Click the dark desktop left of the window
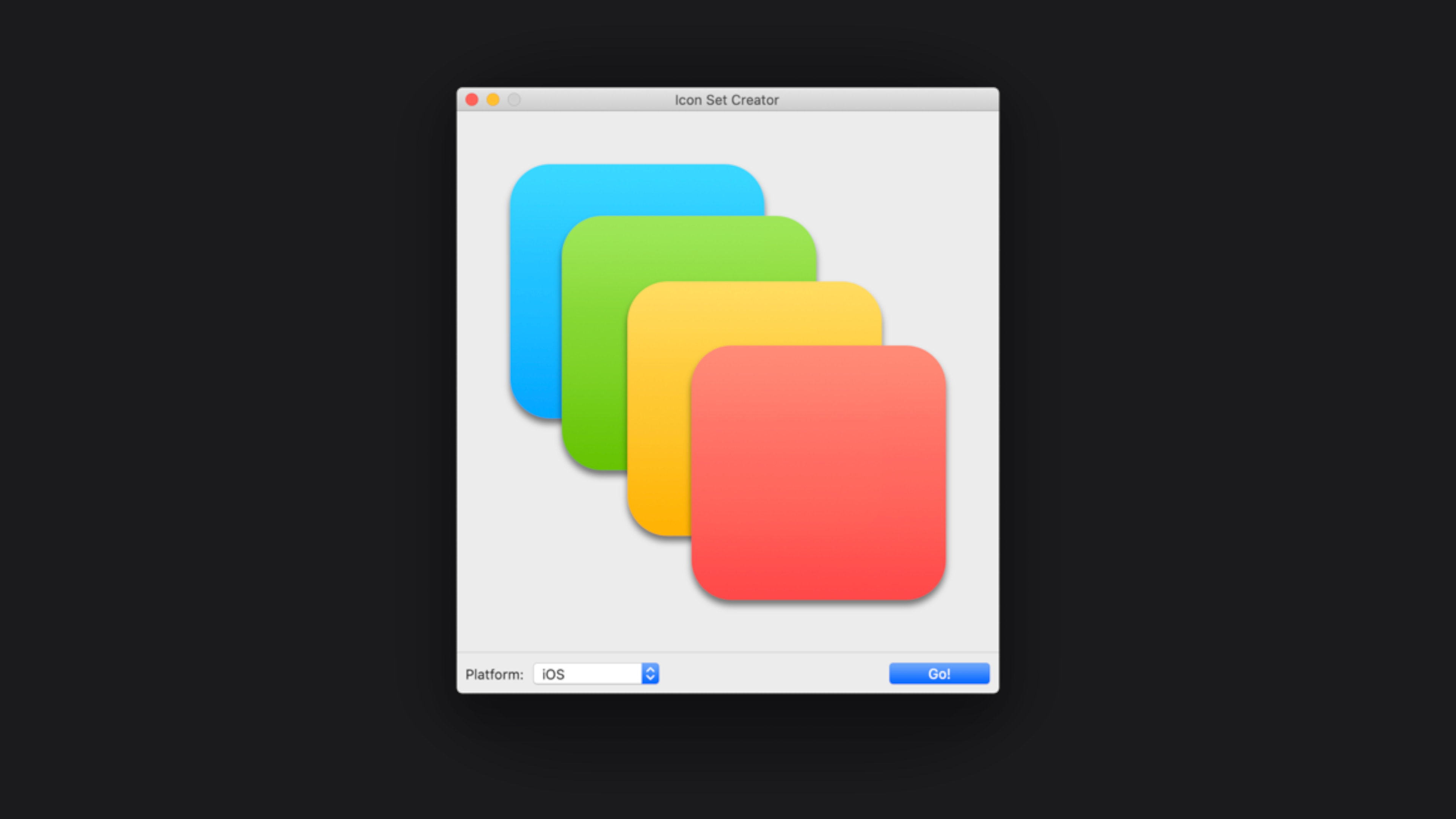This screenshot has width=1456, height=819. click(226, 395)
